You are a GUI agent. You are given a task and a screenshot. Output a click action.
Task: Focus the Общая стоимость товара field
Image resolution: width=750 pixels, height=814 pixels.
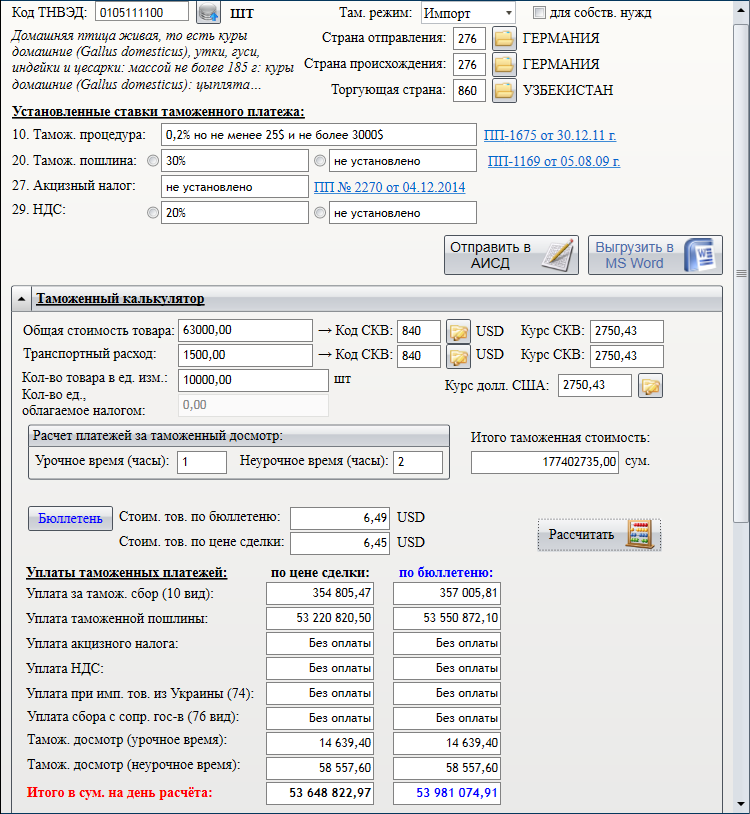click(245, 330)
